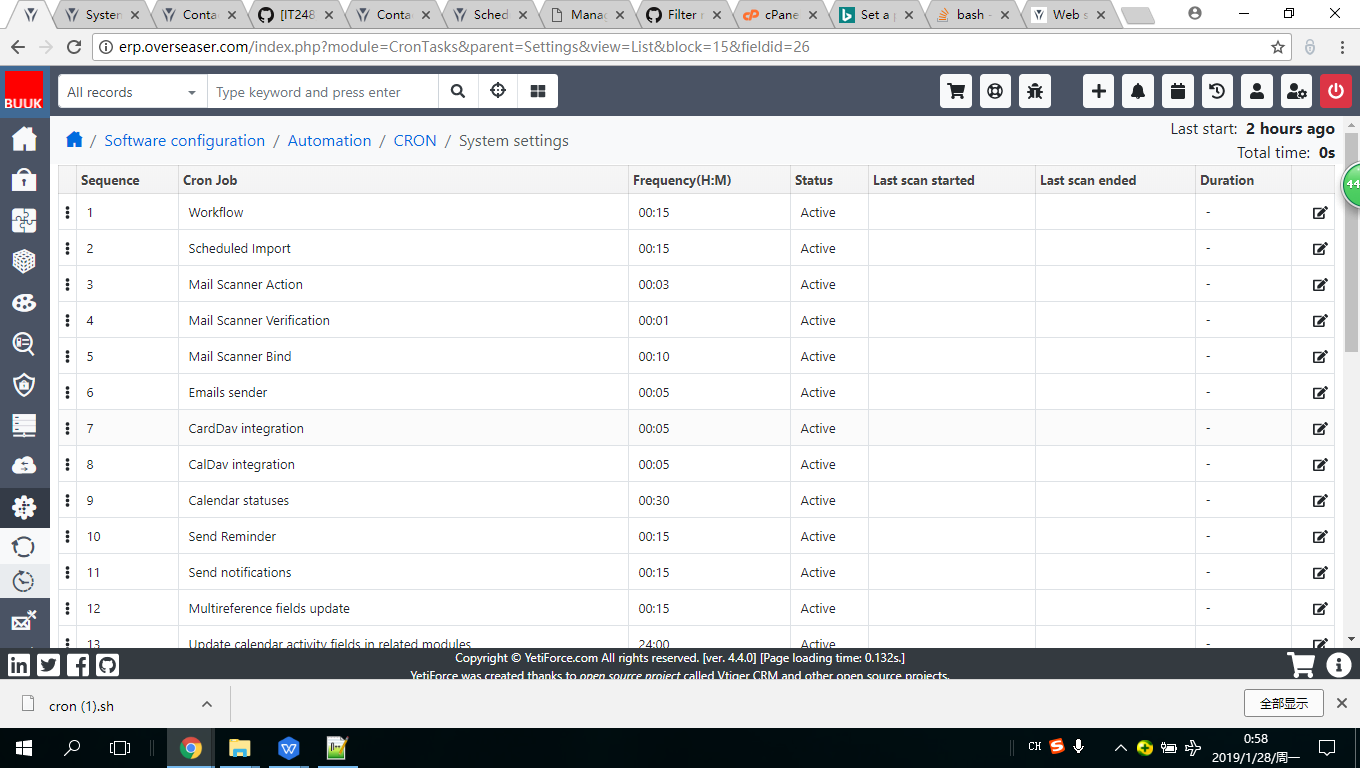Switch to the Filter GitHub browser tab
The width and height of the screenshot is (1360, 768).
point(684,15)
